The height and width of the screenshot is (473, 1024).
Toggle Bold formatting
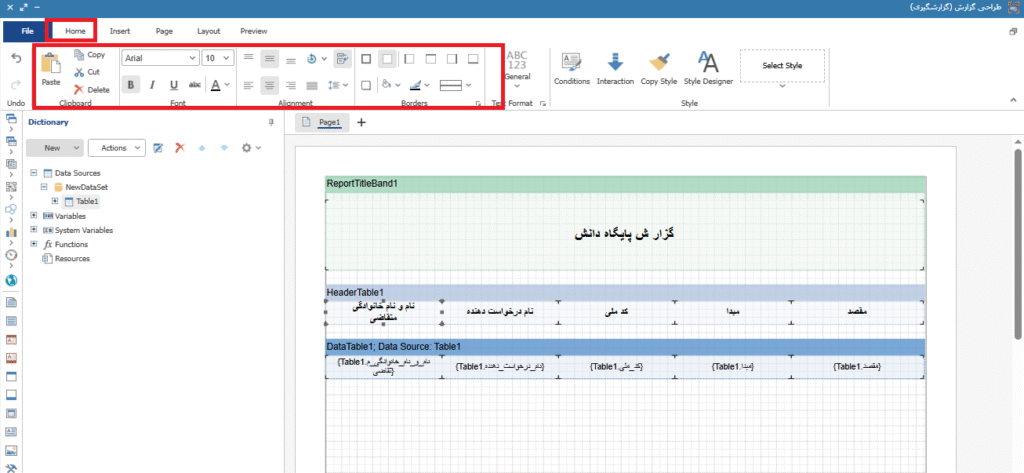pyautogui.click(x=131, y=85)
